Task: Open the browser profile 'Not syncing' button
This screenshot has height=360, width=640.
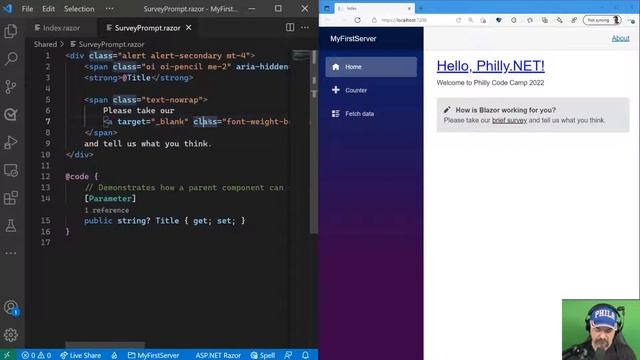Action: click(x=602, y=20)
